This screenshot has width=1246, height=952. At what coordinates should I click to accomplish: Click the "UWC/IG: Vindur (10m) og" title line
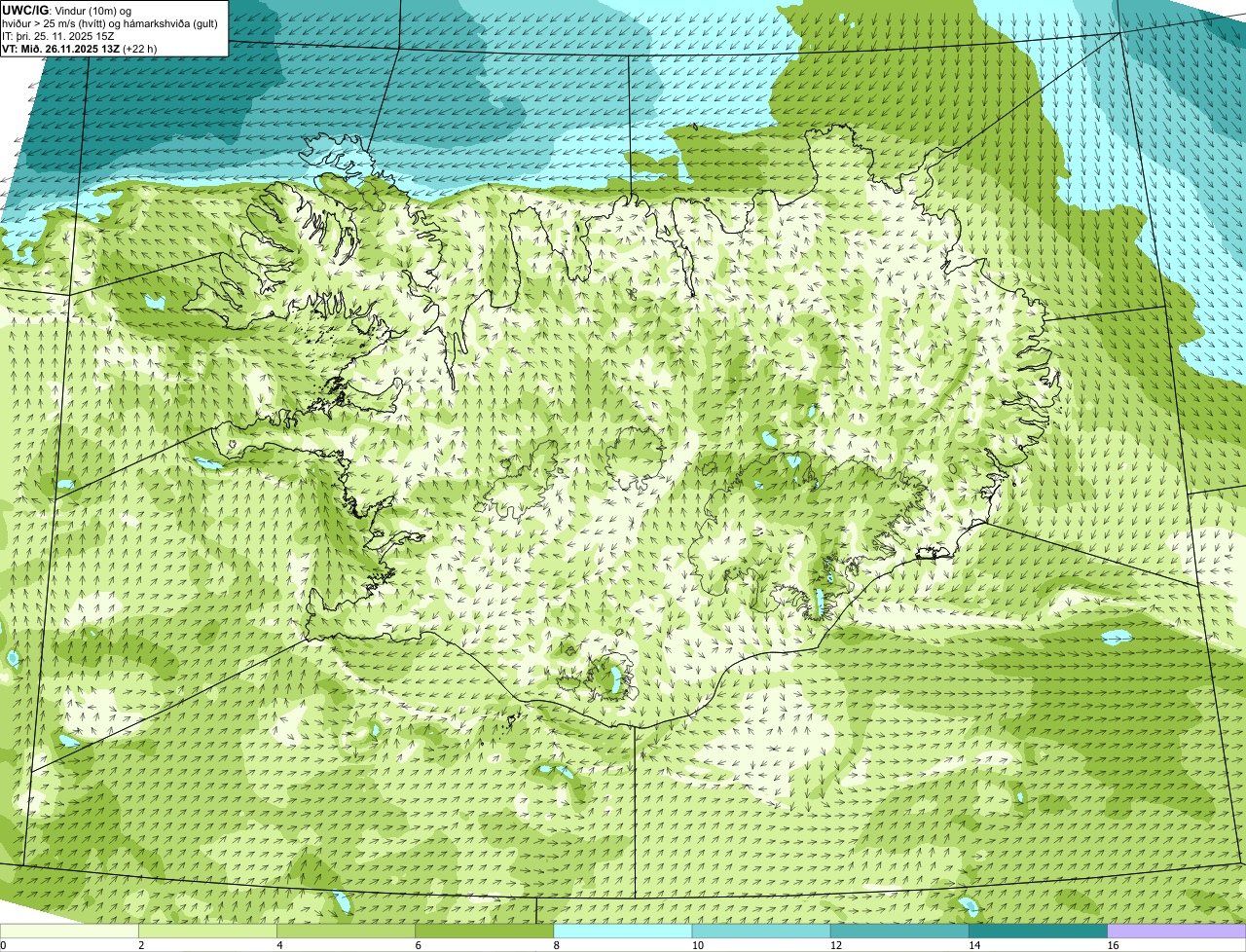point(67,11)
